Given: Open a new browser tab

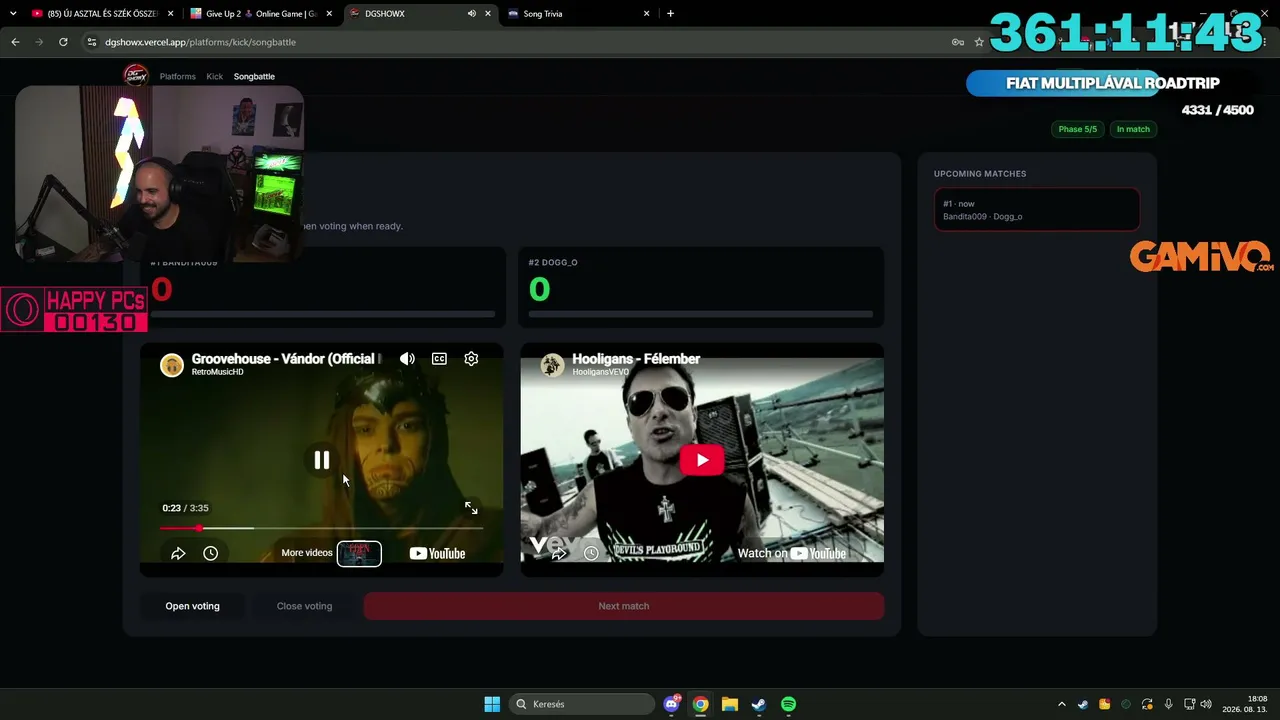Looking at the screenshot, I should [670, 14].
